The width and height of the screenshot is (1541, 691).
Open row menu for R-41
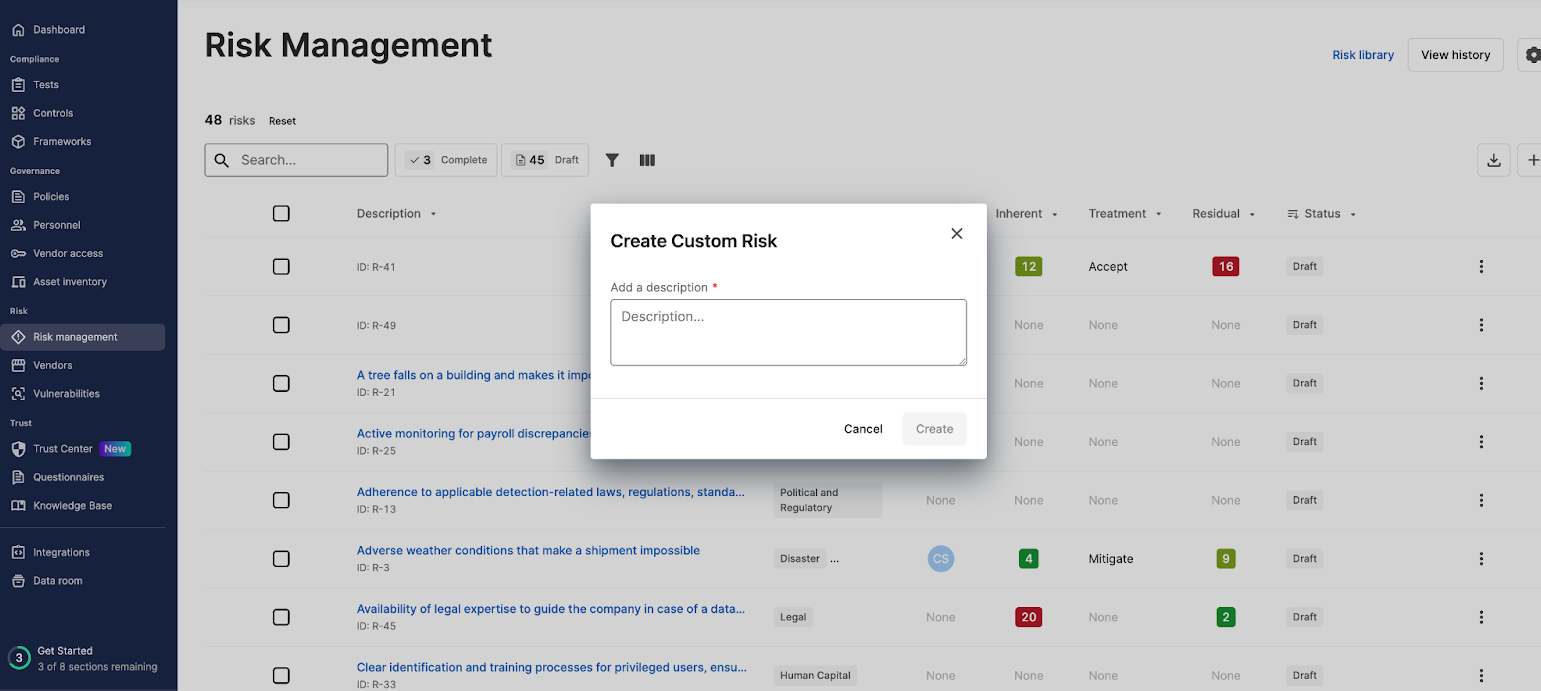click(1481, 267)
